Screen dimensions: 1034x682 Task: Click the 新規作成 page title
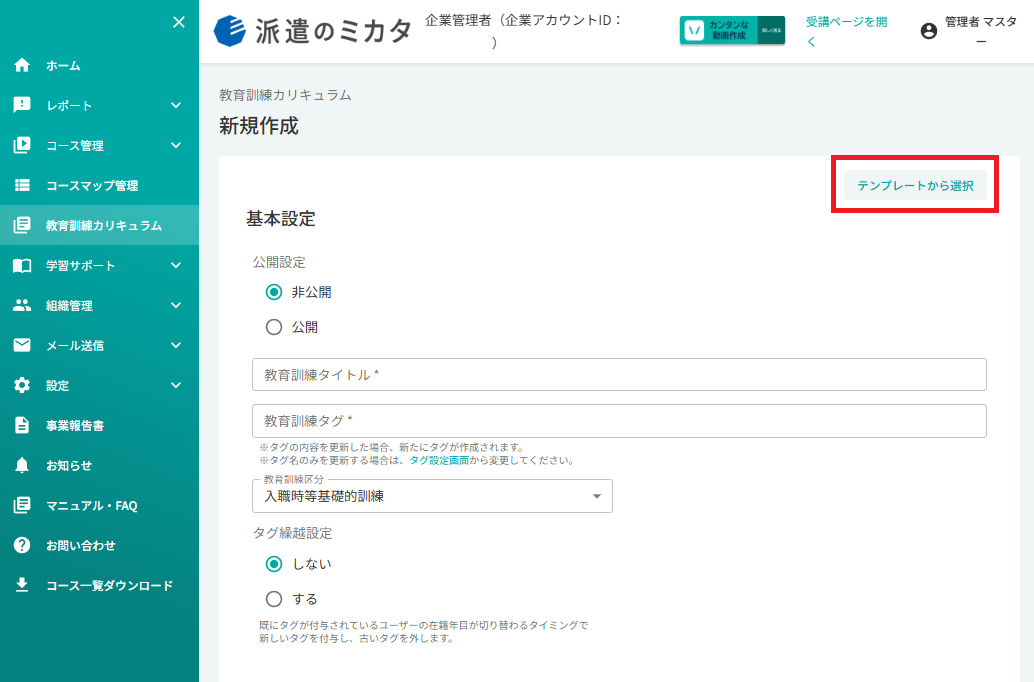pos(258,125)
